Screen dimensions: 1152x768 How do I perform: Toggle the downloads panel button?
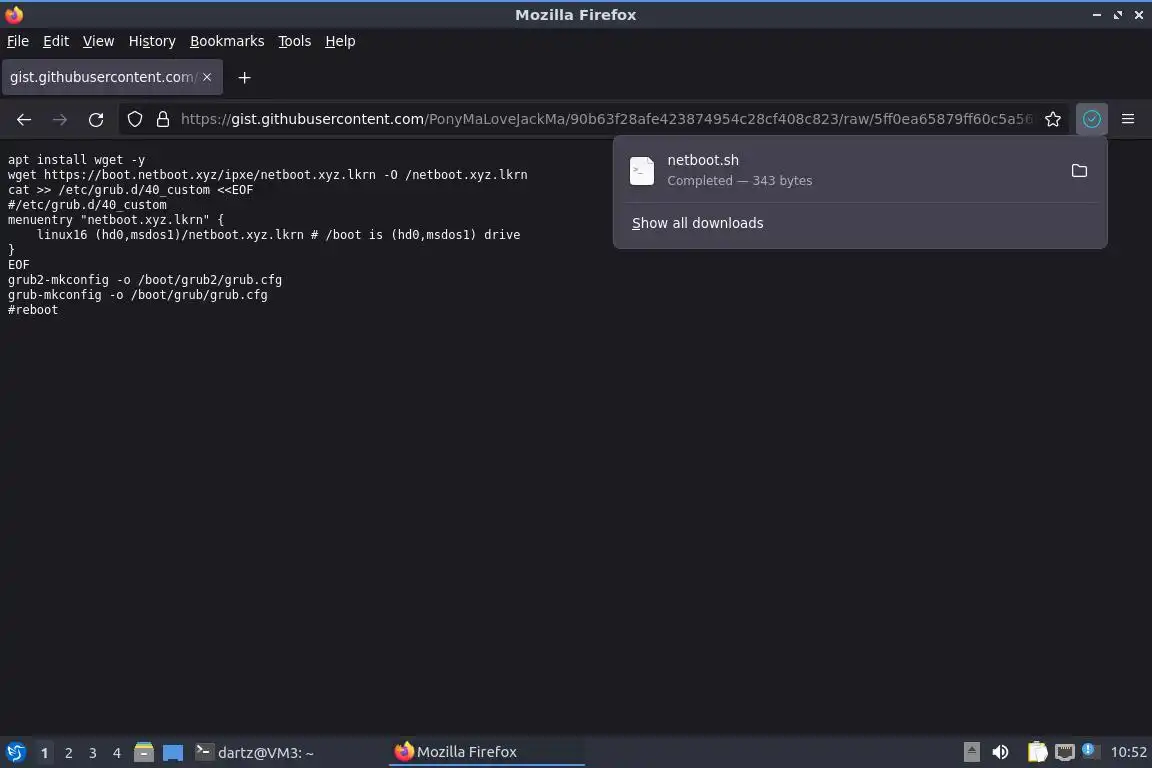pos(1092,119)
